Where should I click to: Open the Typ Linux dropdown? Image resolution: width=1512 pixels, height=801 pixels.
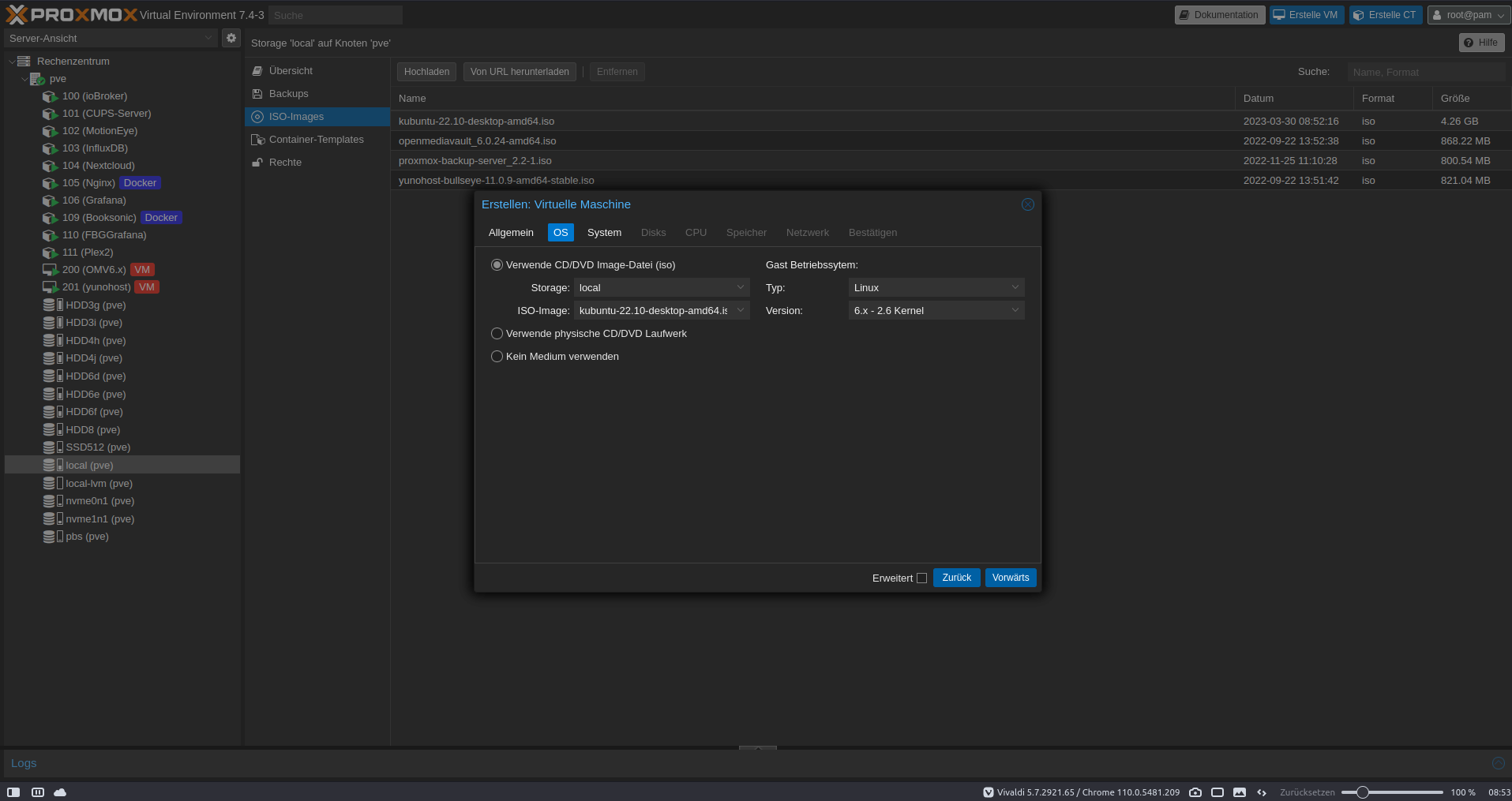click(x=1015, y=288)
